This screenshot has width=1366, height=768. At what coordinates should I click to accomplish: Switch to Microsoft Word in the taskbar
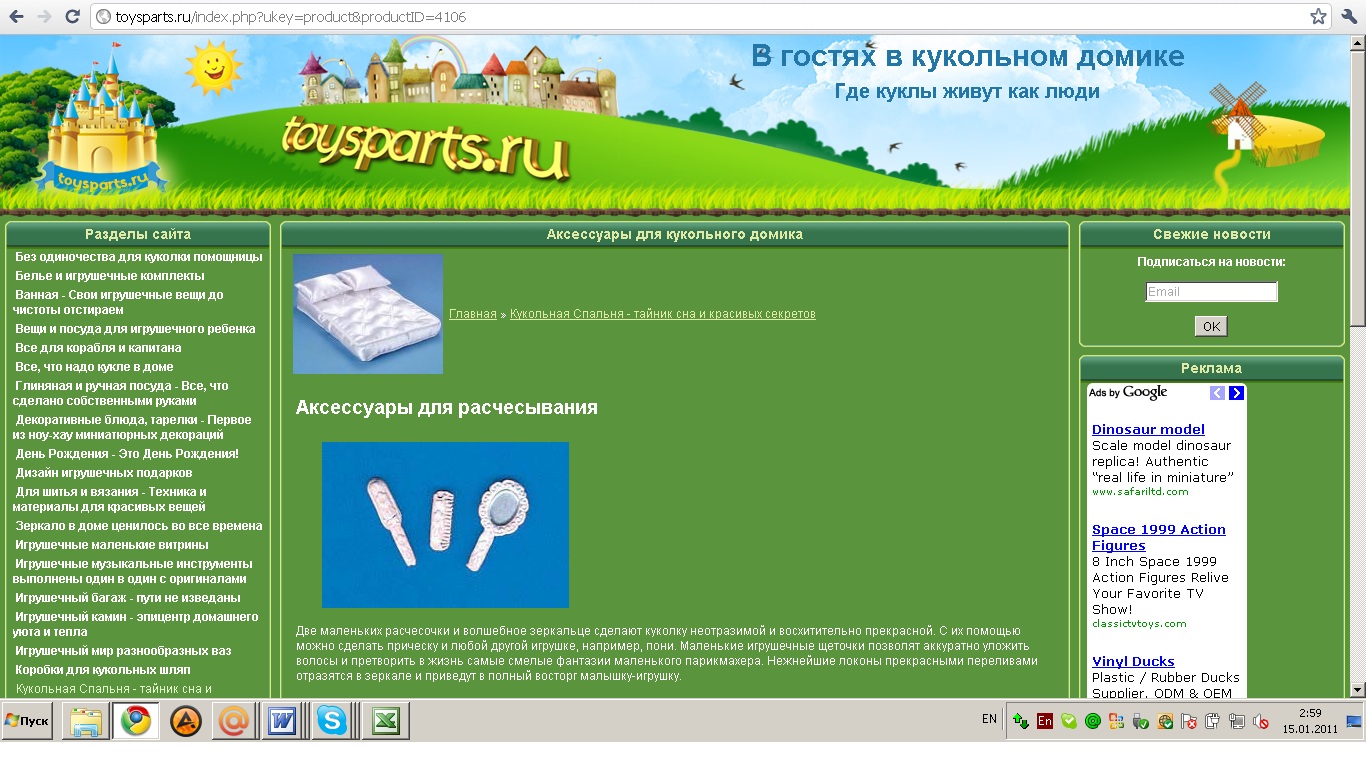click(286, 721)
